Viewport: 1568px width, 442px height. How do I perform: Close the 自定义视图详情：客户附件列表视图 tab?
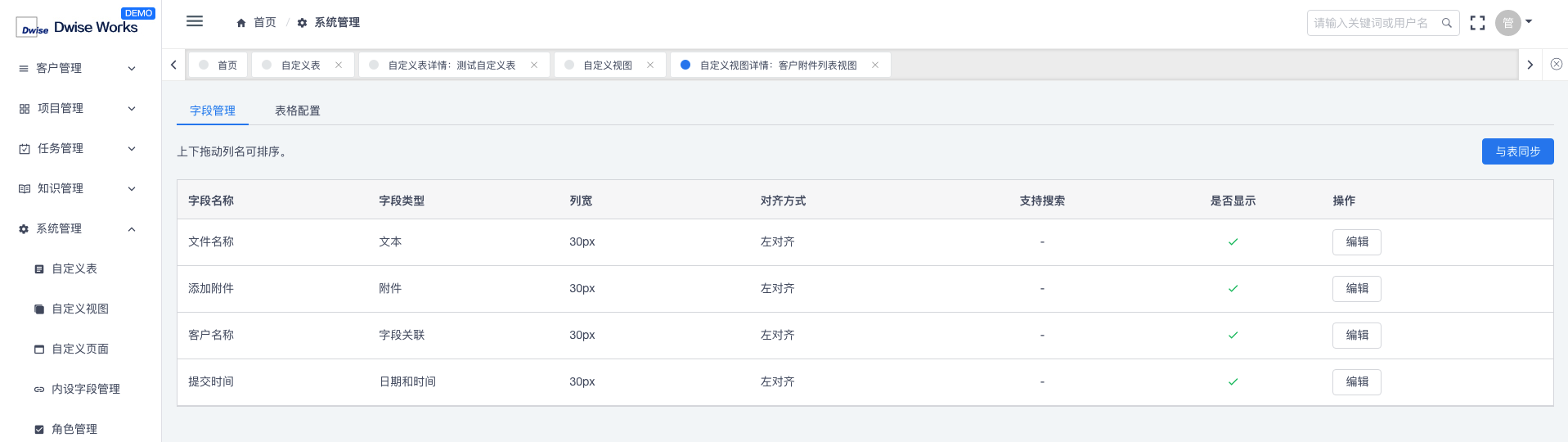(875, 65)
